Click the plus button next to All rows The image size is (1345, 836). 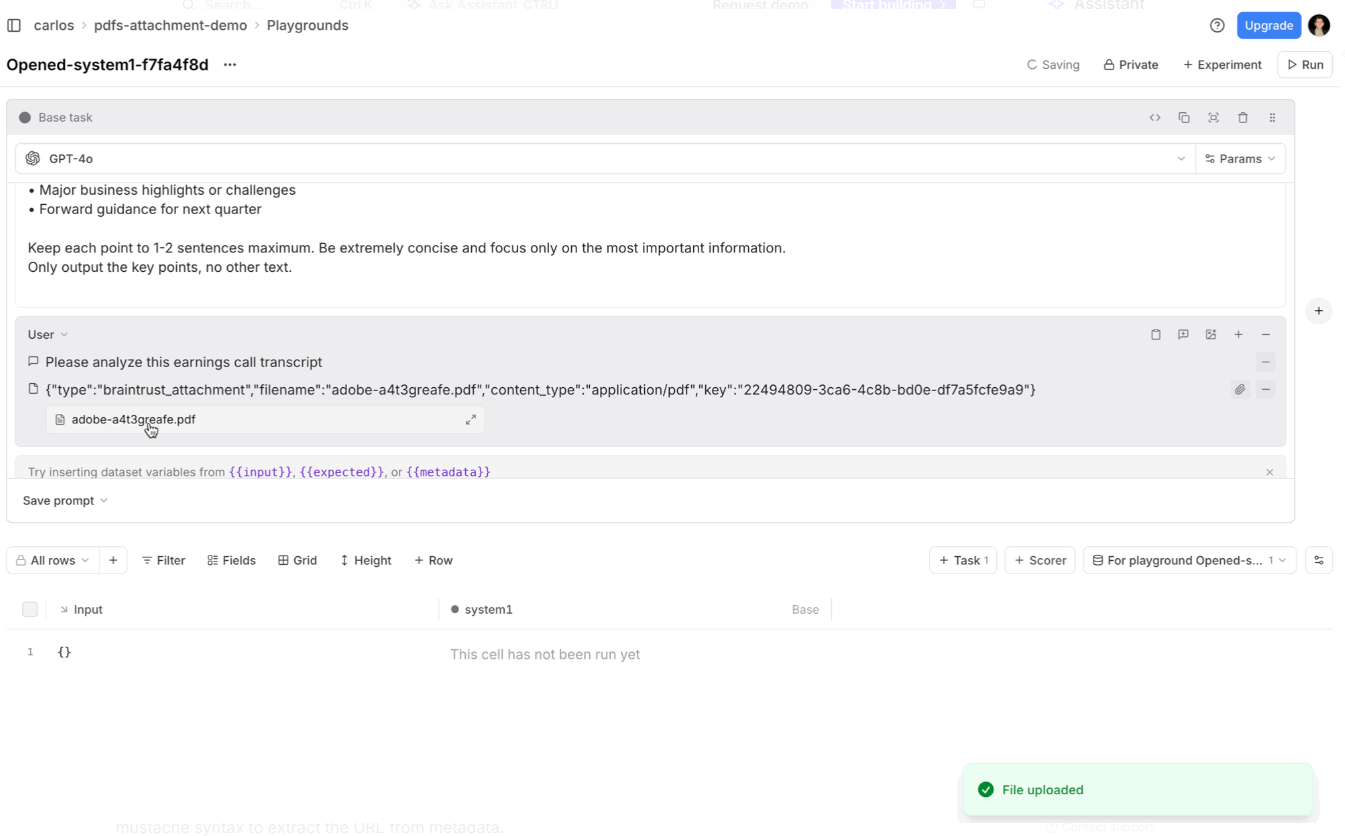coord(113,561)
